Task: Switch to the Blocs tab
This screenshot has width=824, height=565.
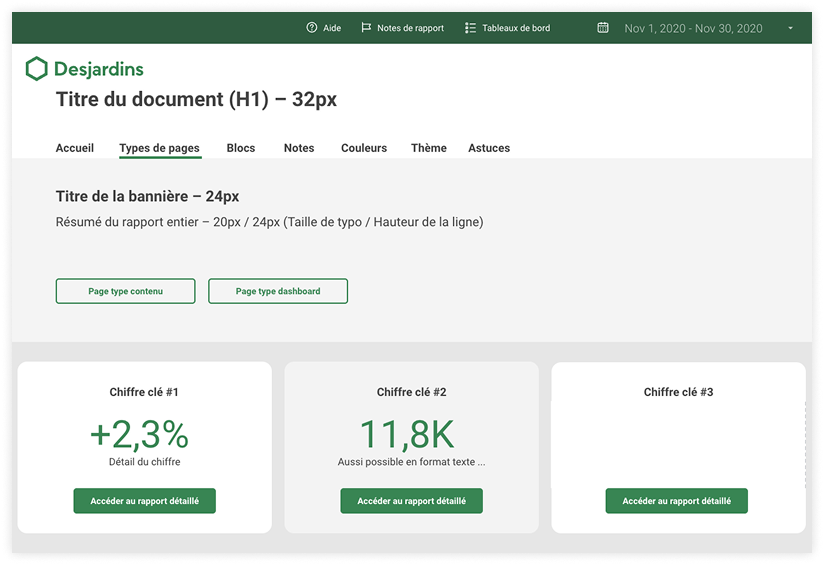Action: 241,148
